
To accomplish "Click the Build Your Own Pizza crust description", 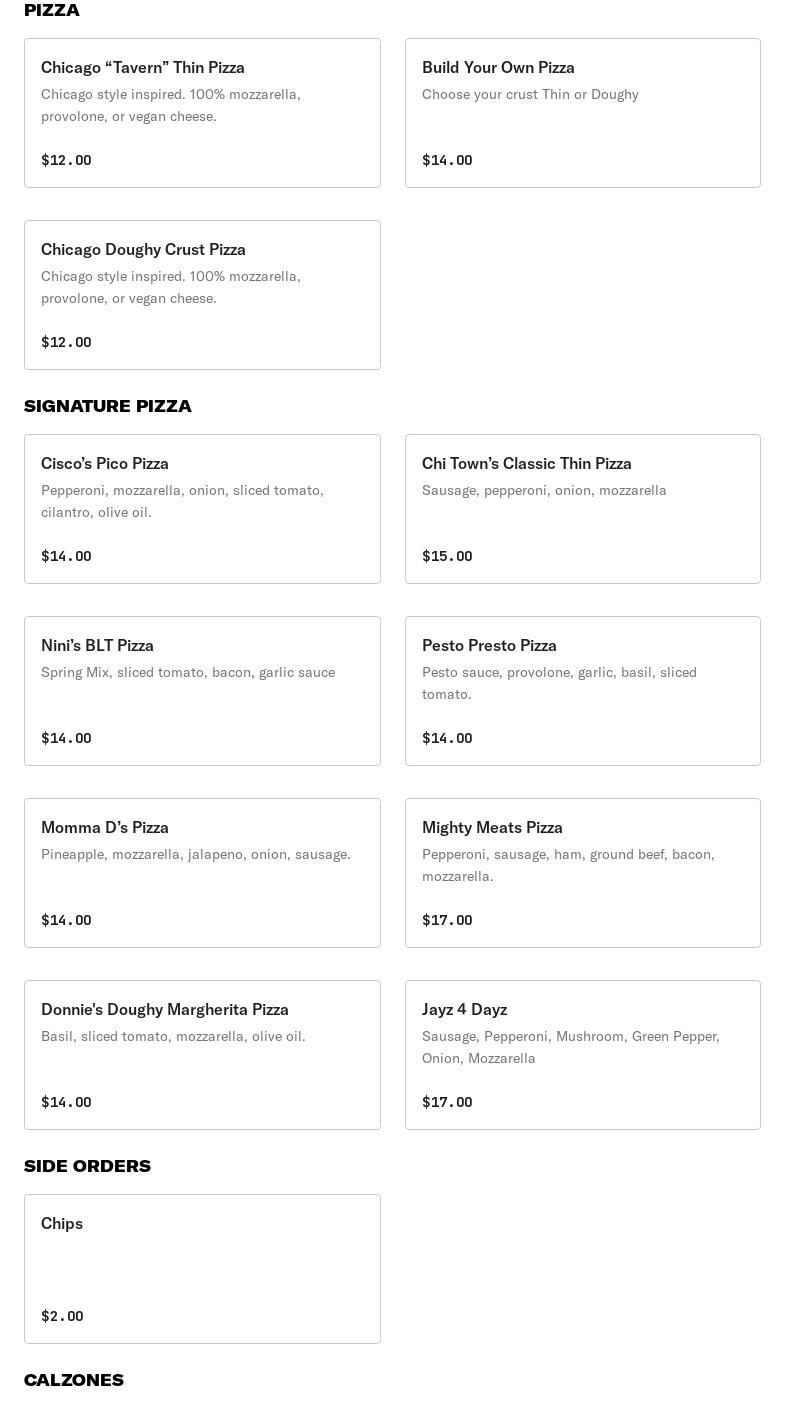I will (x=530, y=94).
